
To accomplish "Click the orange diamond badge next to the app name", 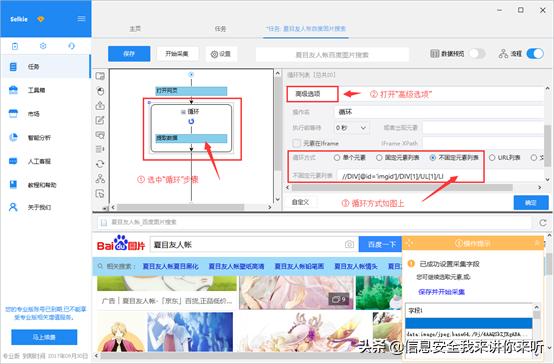I will pos(41,19).
